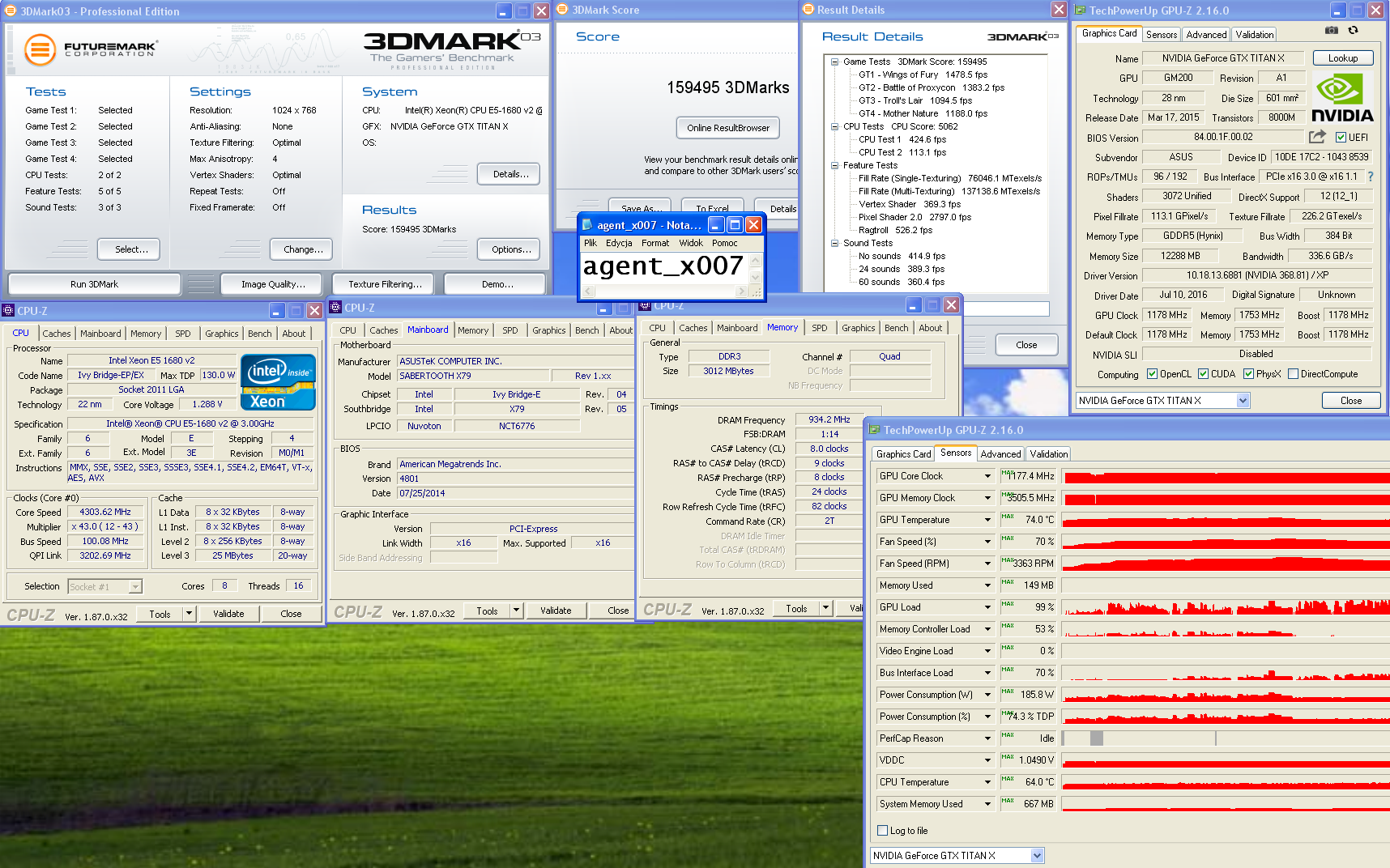Toggle the PhysX computing checkbox
The height and width of the screenshot is (868, 1390).
click(1248, 374)
